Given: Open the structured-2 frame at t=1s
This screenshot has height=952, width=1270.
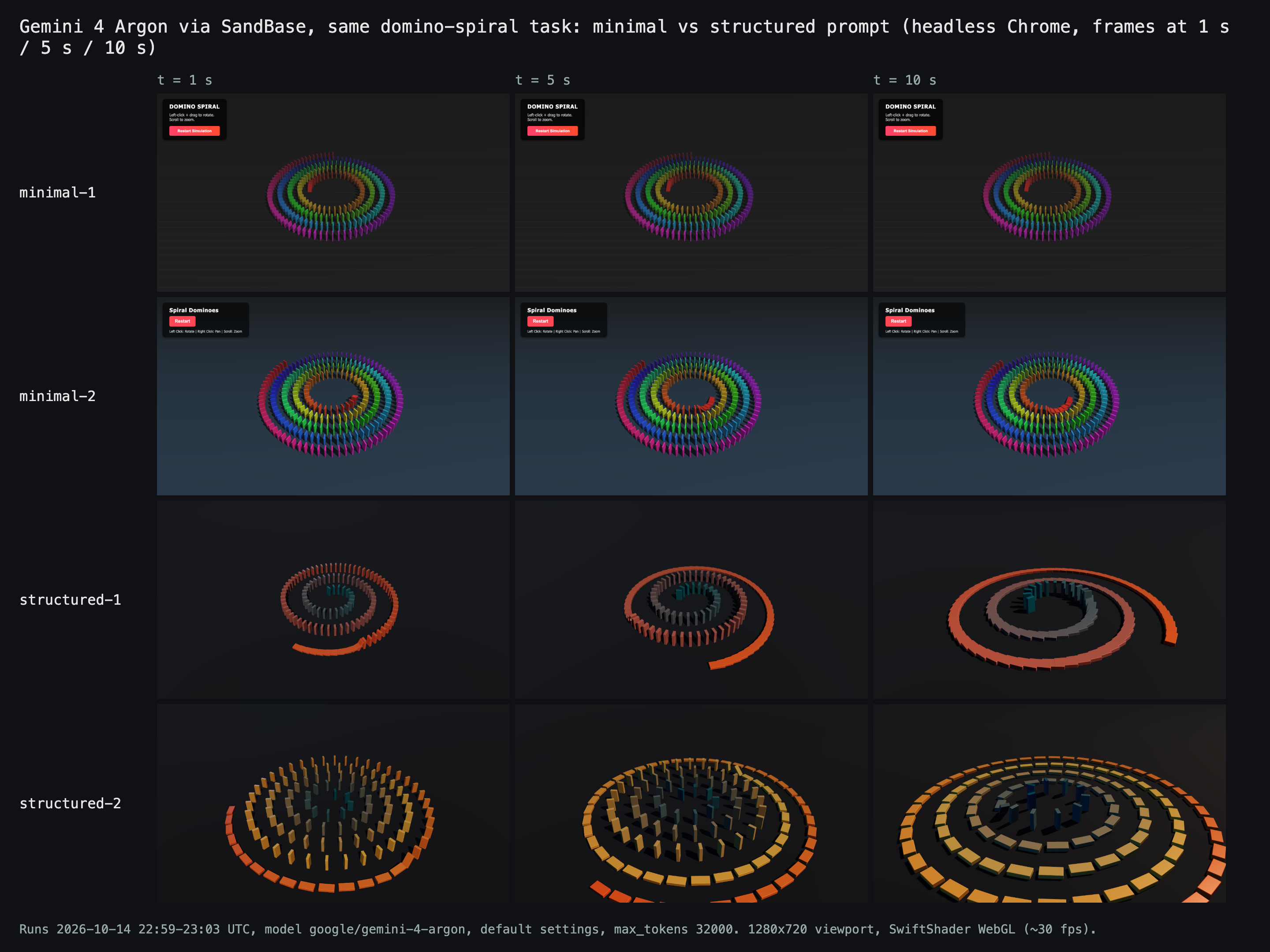Looking at the screenshot, I should (333, 803).
